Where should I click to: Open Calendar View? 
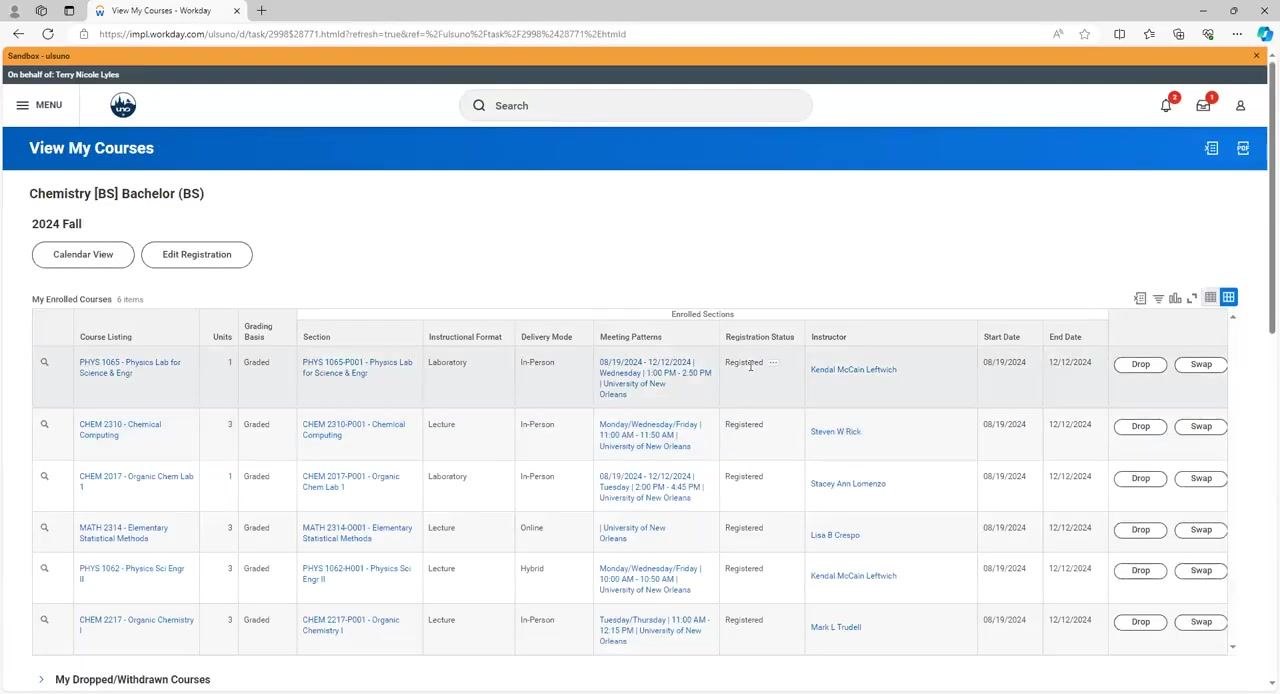[x=83, y=255]
